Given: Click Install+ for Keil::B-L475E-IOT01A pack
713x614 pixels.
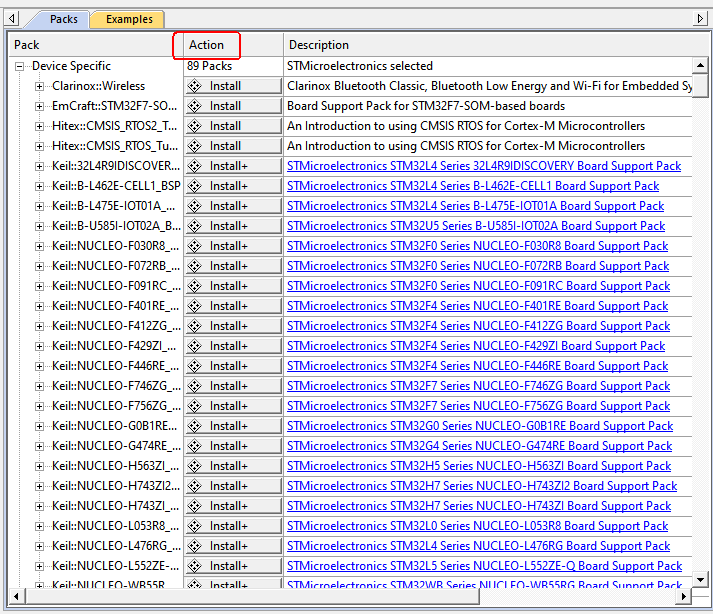Looking at the screenshot, I should 234,206.
